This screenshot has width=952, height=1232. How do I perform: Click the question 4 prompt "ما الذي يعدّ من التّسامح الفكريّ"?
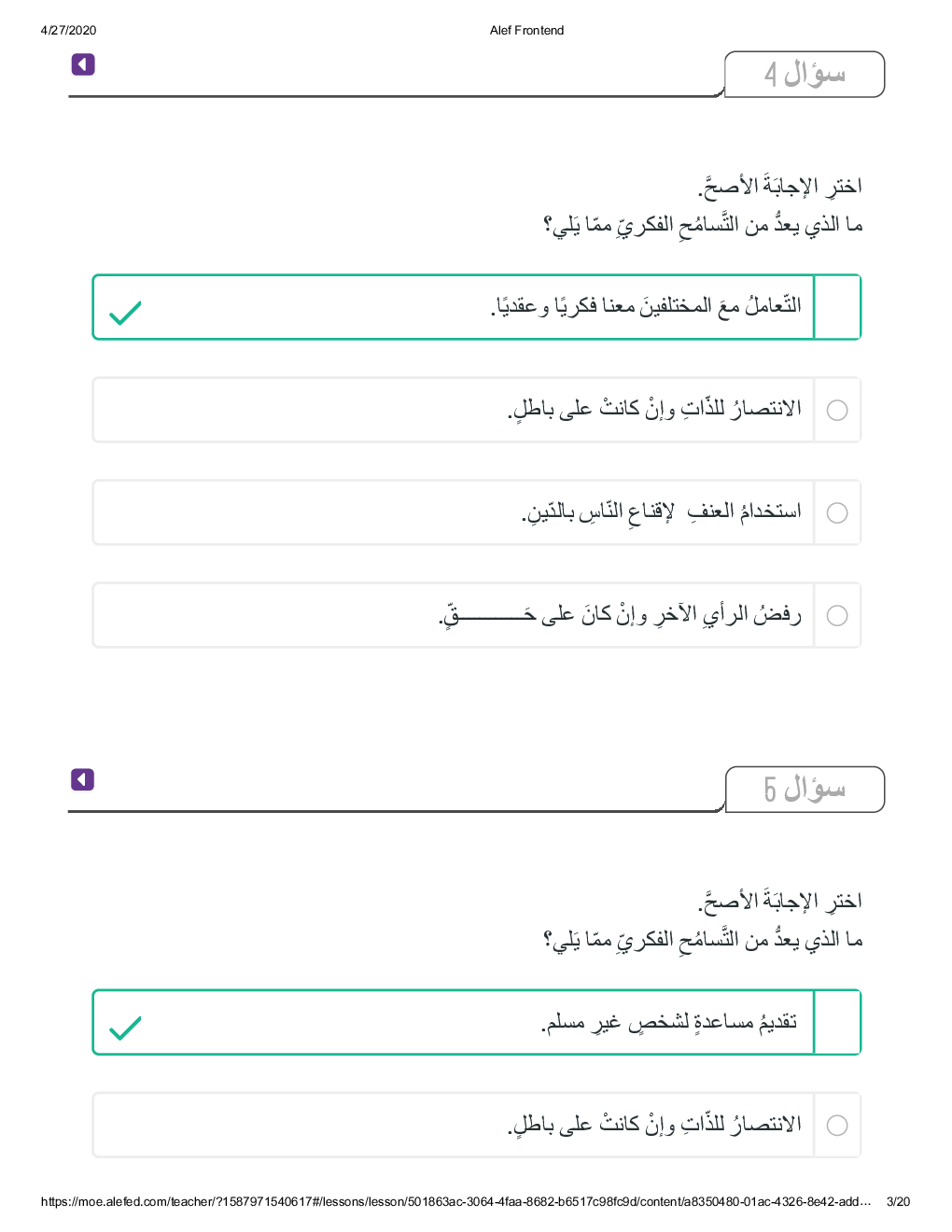(703, 225)
